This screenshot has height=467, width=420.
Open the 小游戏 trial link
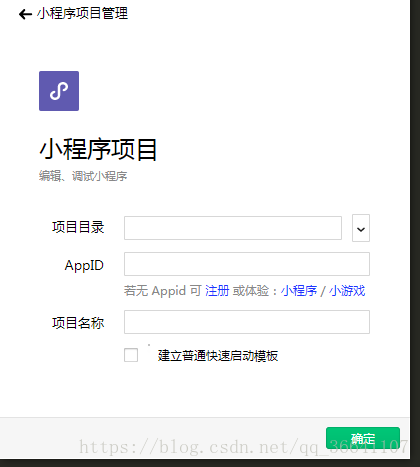pyautogui.click(x=347, y=291)
